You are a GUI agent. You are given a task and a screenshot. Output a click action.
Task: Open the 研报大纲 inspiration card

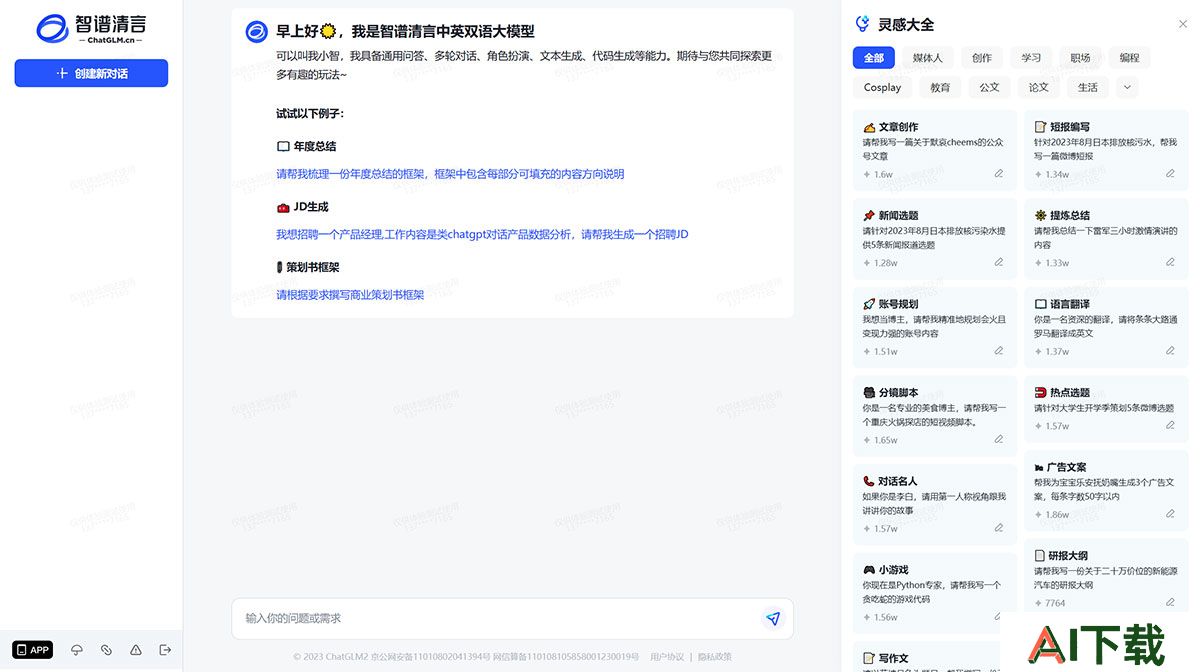(1105, 578)
